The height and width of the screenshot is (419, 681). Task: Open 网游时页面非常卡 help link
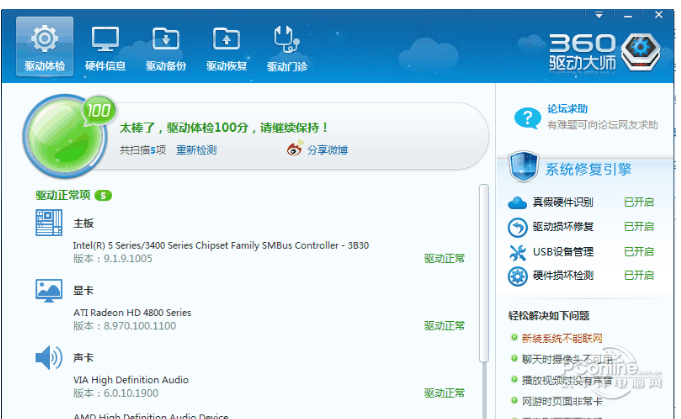(x=562, y=402)
